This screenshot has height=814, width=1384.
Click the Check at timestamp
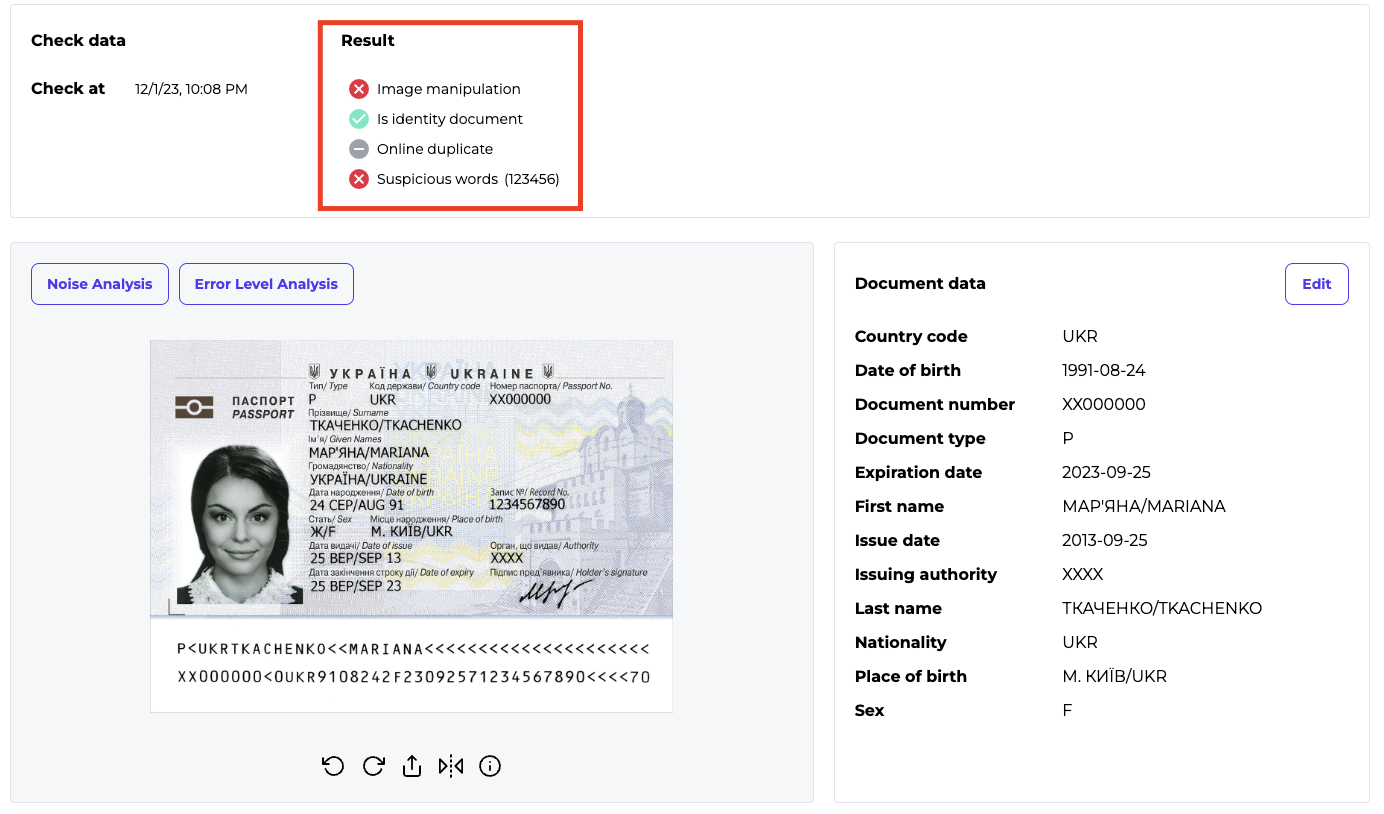191,89
